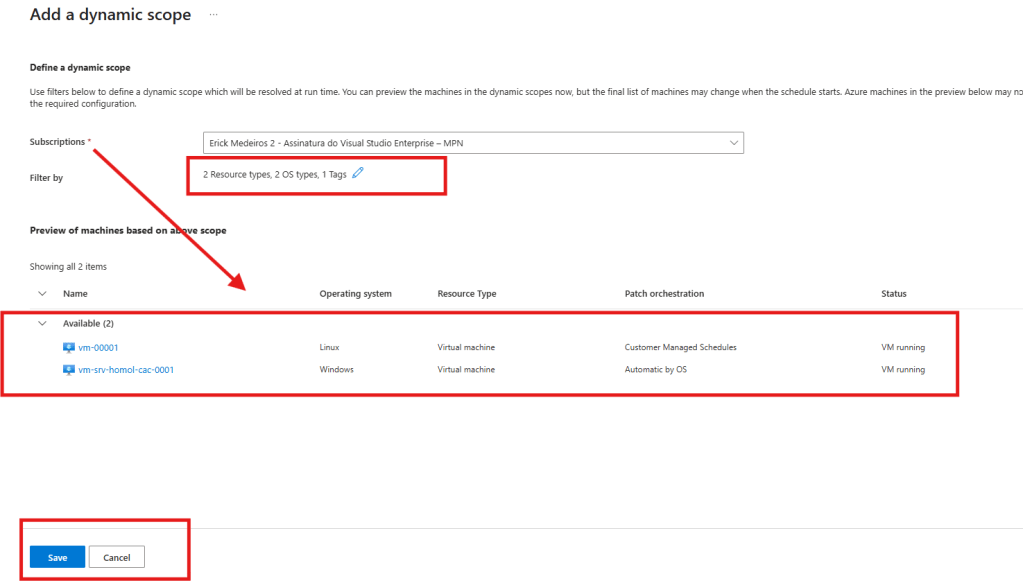
Task: Save the dynamic scope
Action: point(57,557)
